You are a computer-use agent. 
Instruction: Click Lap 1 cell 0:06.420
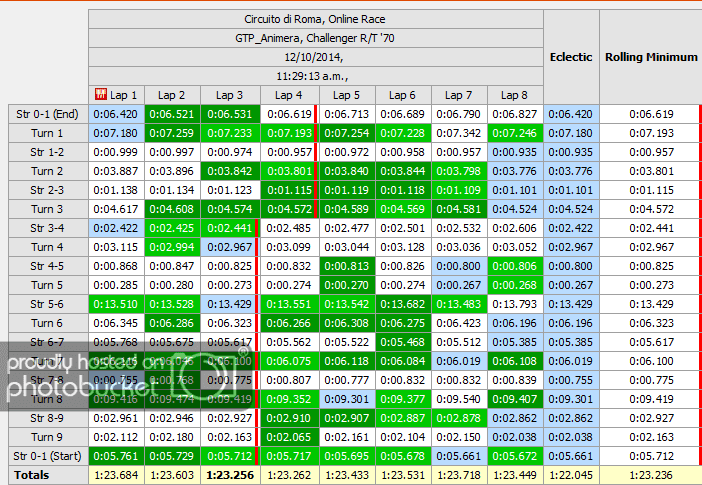point(116,114)
